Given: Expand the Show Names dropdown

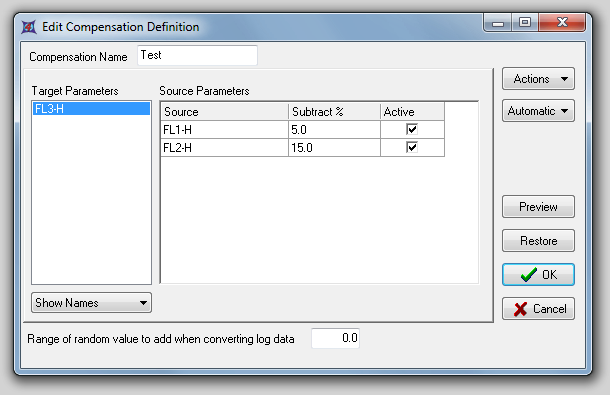Looking at the screenshot, I should (x=91, y=303).
